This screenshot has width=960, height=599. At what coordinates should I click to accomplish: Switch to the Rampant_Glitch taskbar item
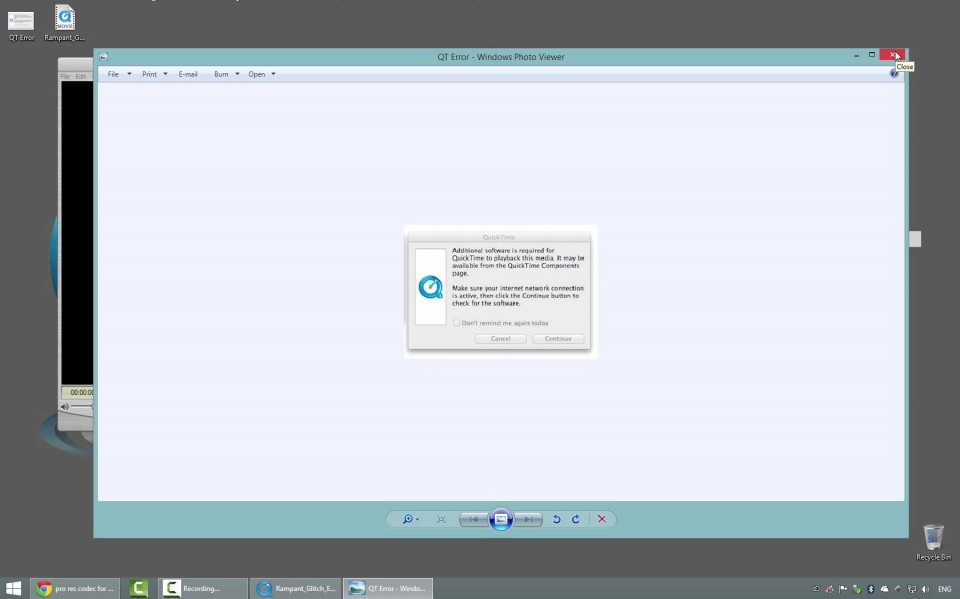[297, 588]
